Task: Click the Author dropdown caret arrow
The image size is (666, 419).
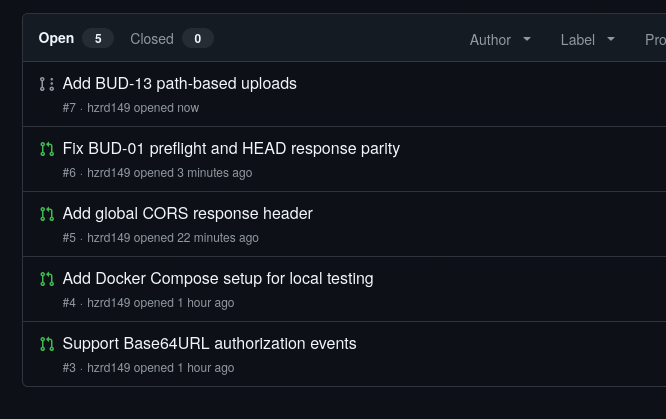Action: click(527, 39)
